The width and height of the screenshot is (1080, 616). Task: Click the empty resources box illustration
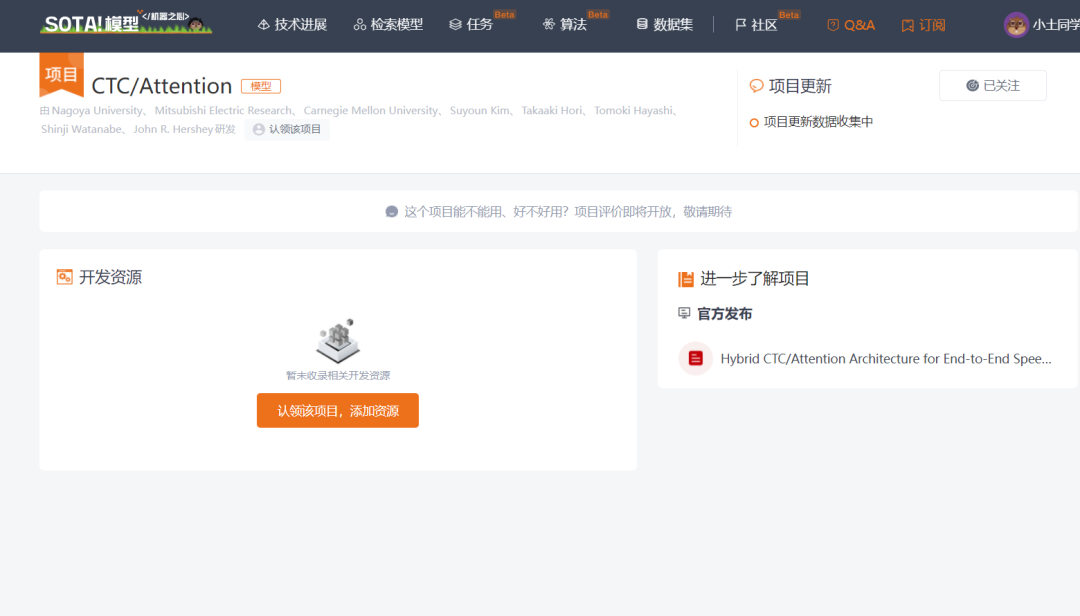click(338, 340)
